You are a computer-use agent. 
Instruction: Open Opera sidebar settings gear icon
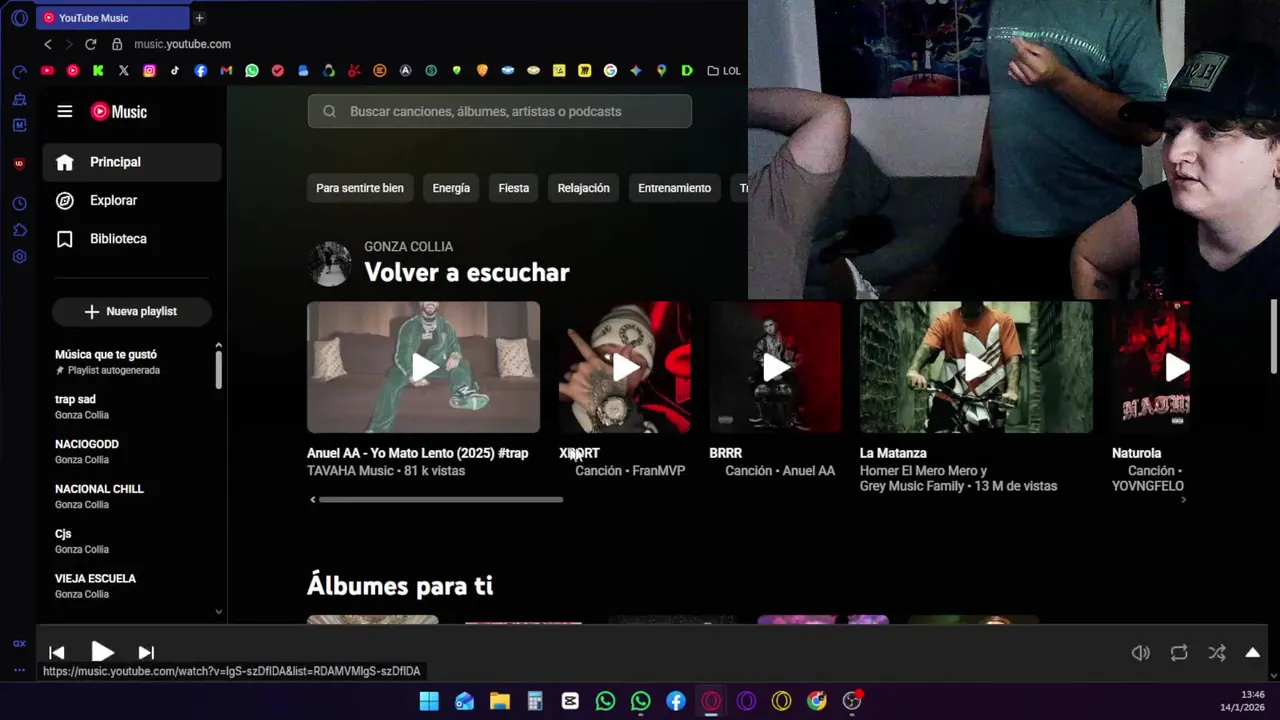(x=19, y=257)
